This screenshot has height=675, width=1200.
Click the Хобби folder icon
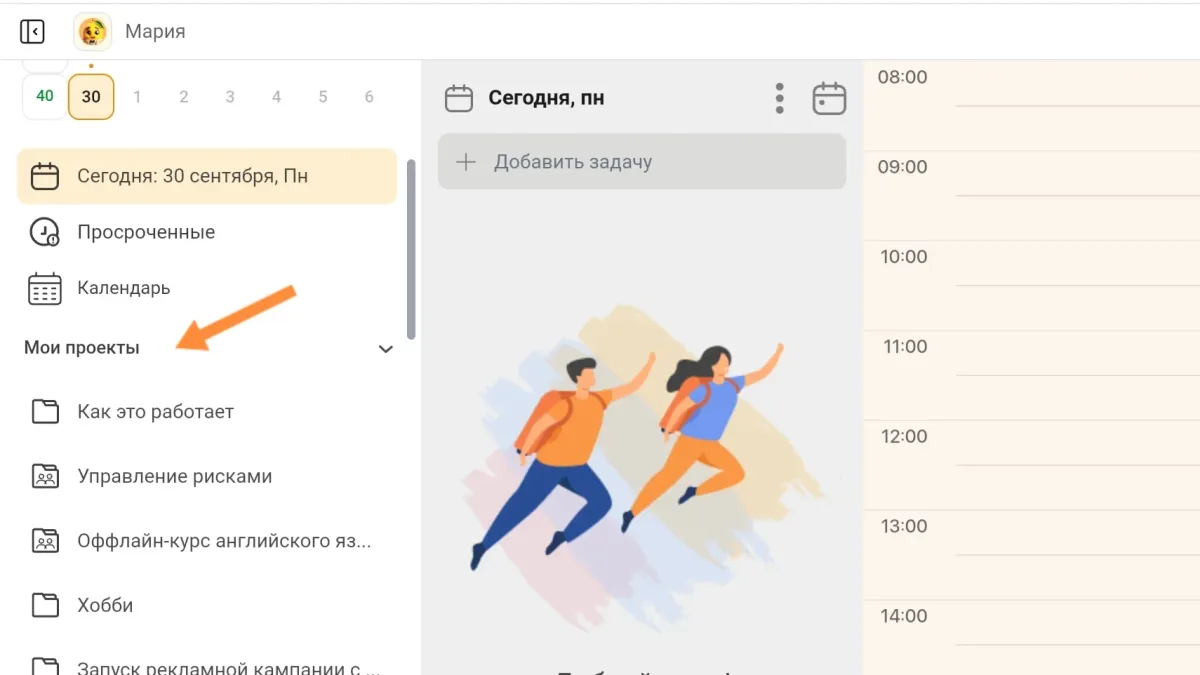point(45,605)
